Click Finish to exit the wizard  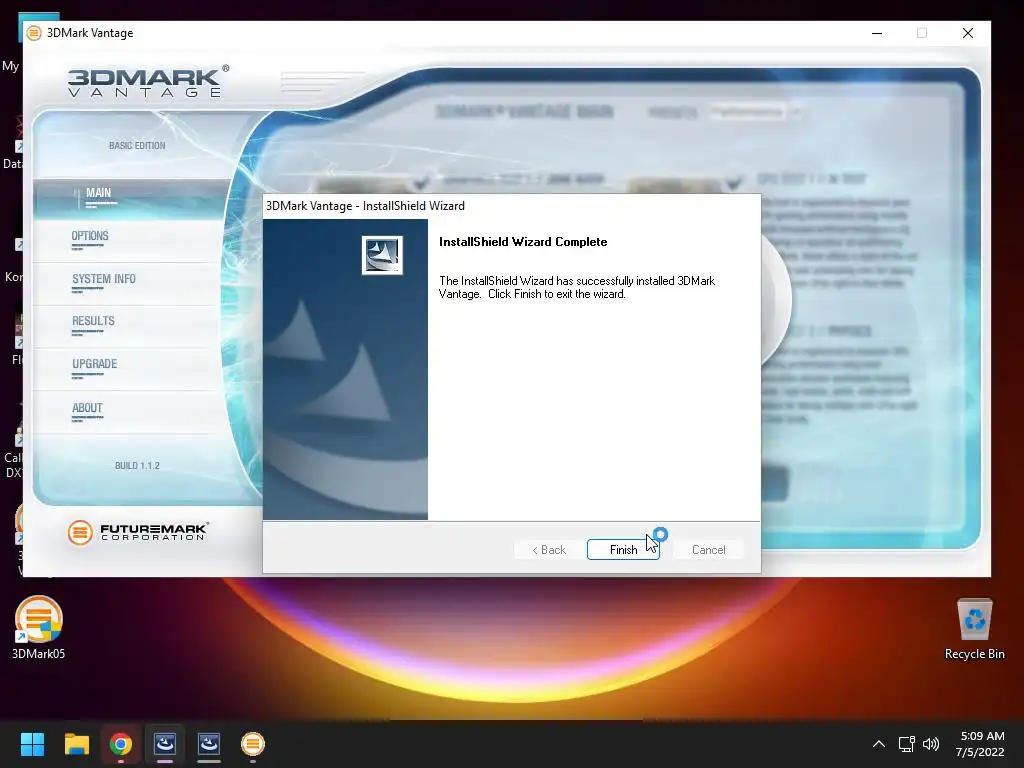(623, 550)
